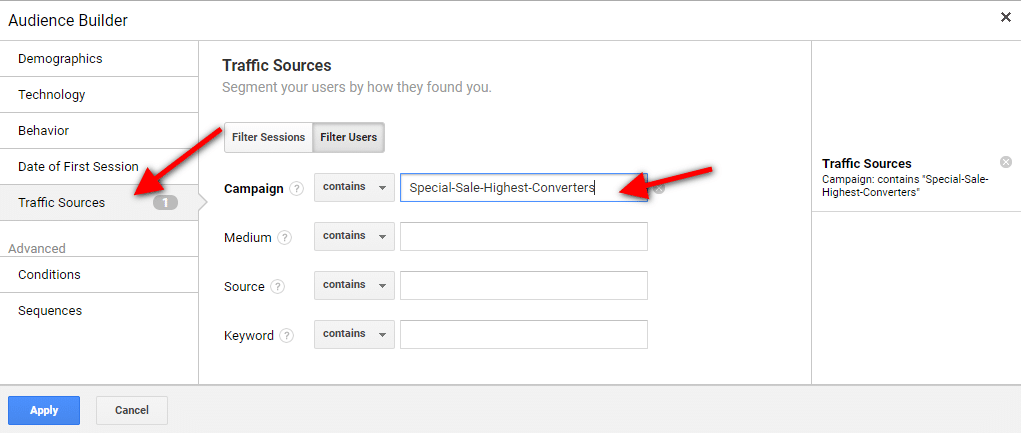Viewport: 1021px width, 433px height.
Task: Click into the Keyword text field
Action: pos(523,335)
